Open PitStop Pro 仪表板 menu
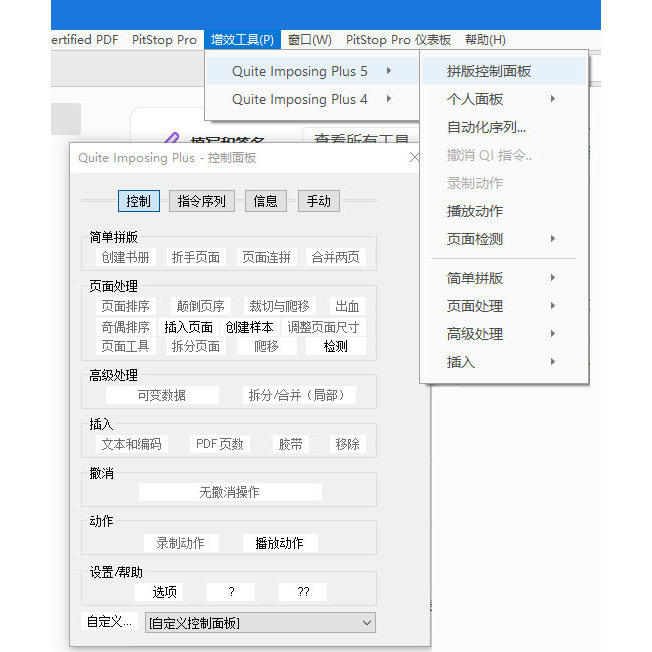This screenshot has width=652, height=652. (x=398, y=40)
